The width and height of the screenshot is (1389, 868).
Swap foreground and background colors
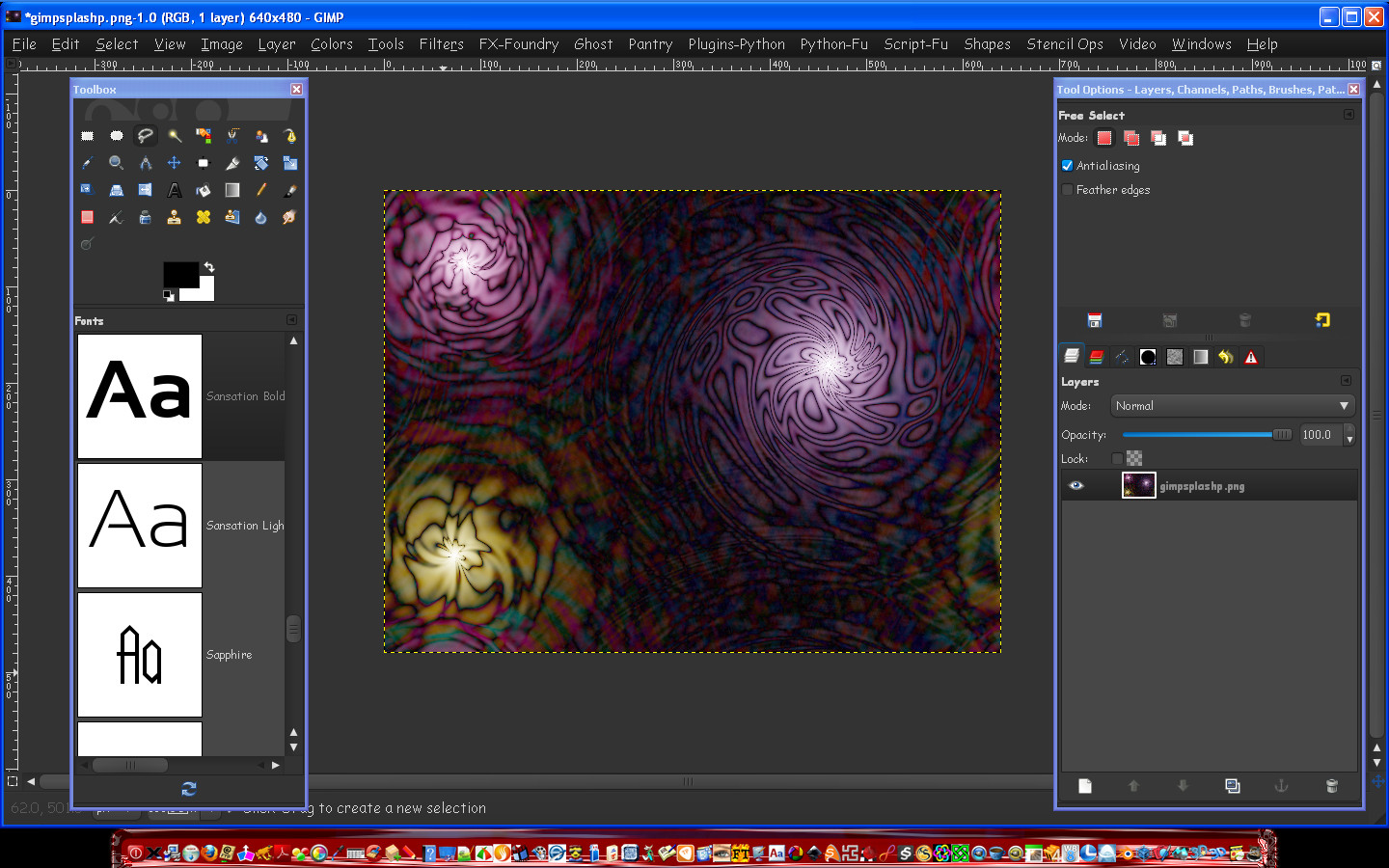coord(209,267)
